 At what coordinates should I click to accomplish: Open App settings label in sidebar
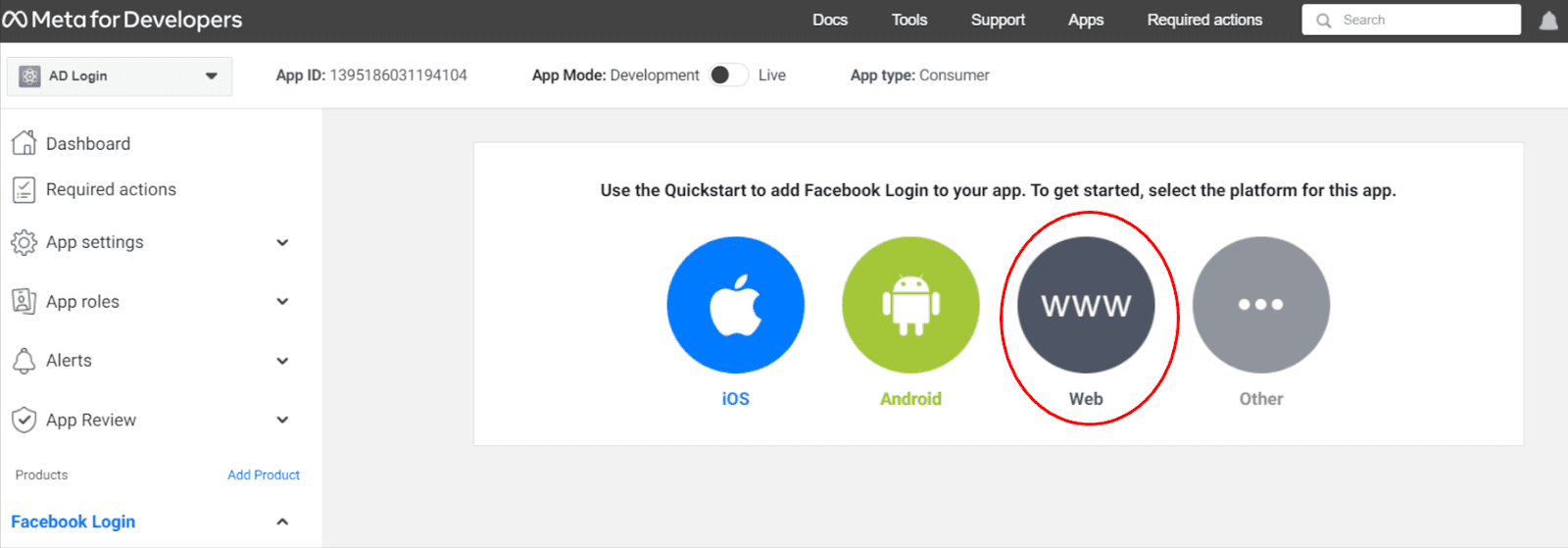pos(94,242)
